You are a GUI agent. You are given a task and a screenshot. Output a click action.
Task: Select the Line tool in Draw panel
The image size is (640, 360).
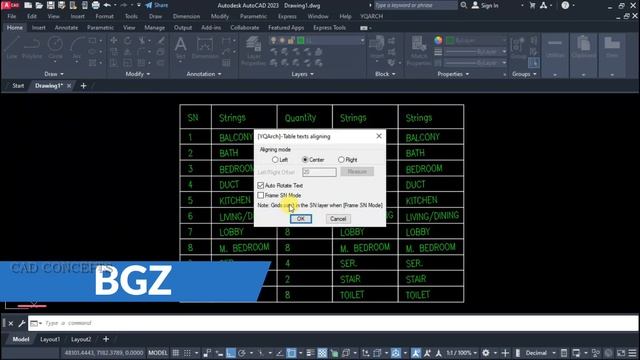click(12, 48)
